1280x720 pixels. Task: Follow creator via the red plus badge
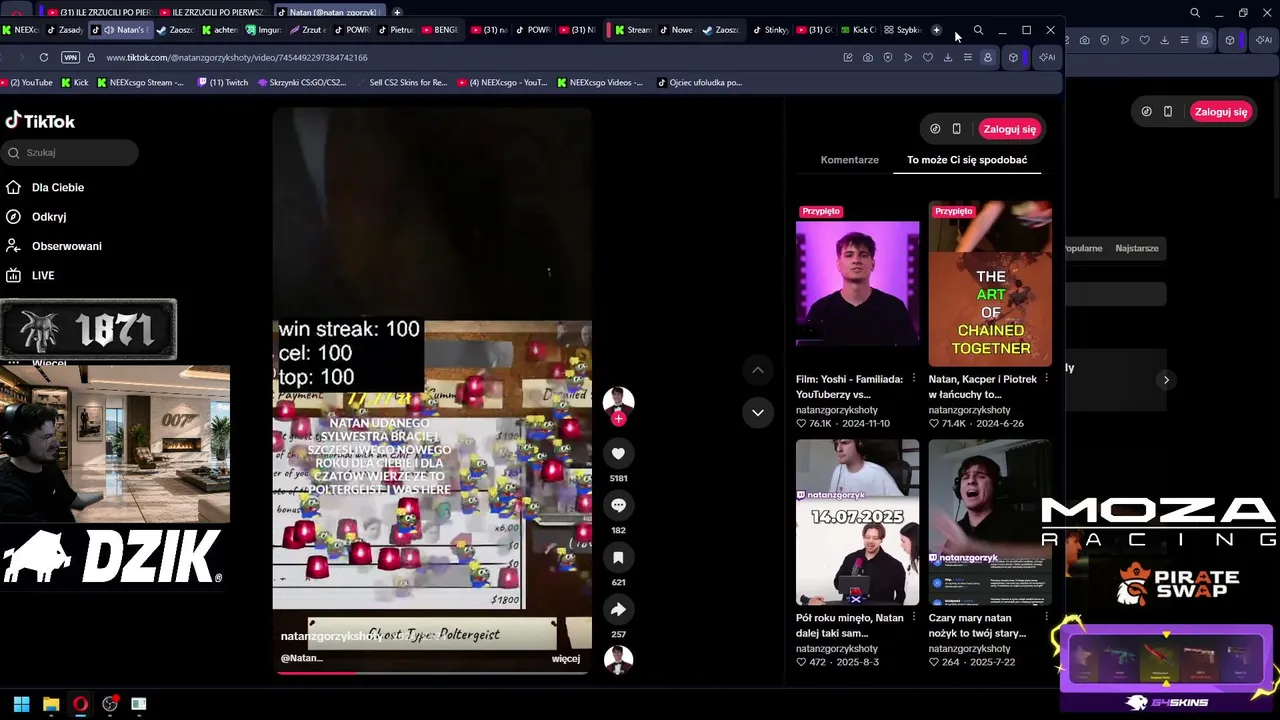click(x=618, y=419)
